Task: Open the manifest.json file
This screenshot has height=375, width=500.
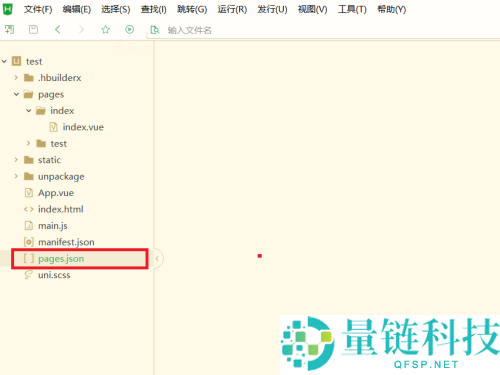Action: pos(66,242)
